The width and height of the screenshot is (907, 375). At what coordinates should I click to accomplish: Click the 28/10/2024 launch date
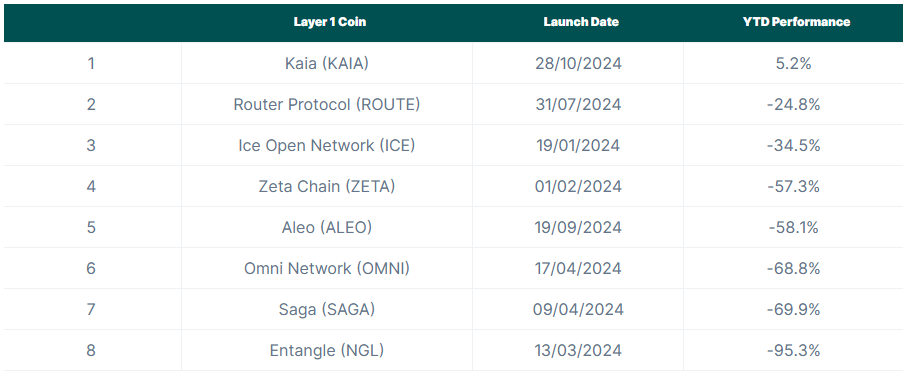coord(578,63)
